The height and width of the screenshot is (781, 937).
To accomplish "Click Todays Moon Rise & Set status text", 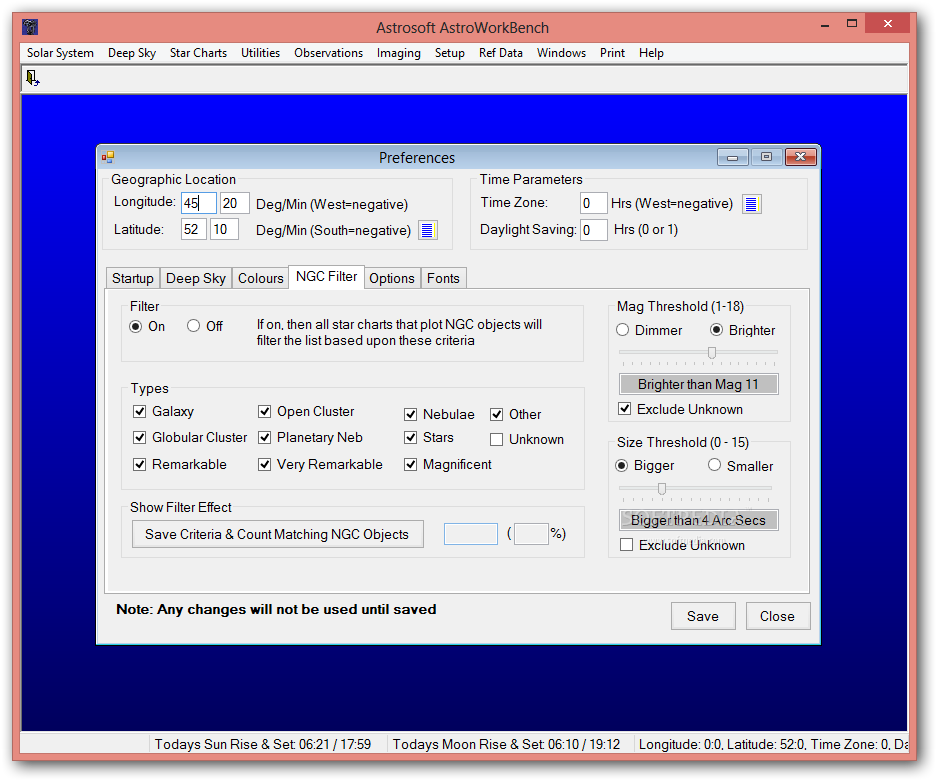I will pyautogui.click(x=506, y=744).
